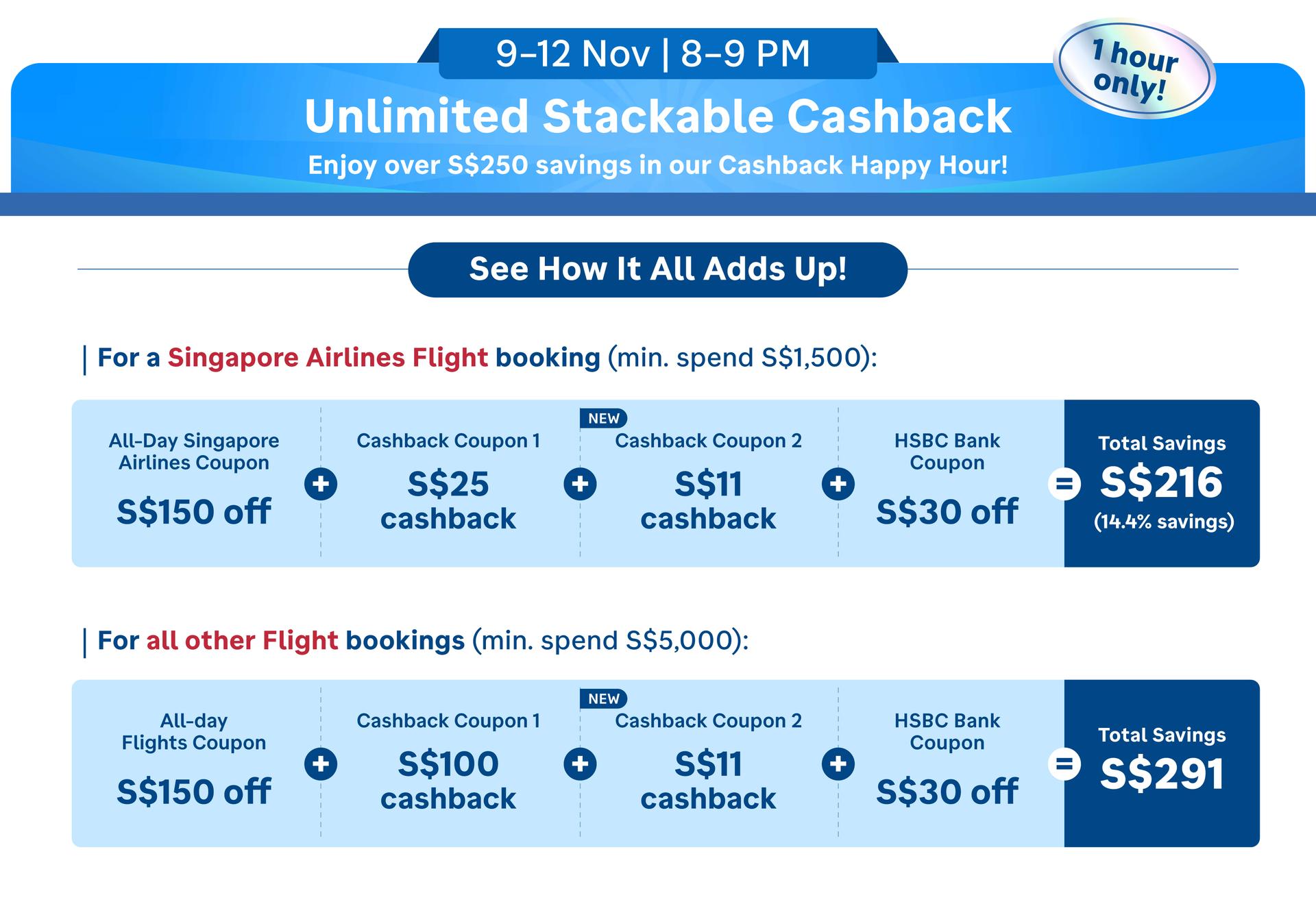Click the plus icon after S$100 cashback
Screen dimensions: 1316x915
point(580,764)
